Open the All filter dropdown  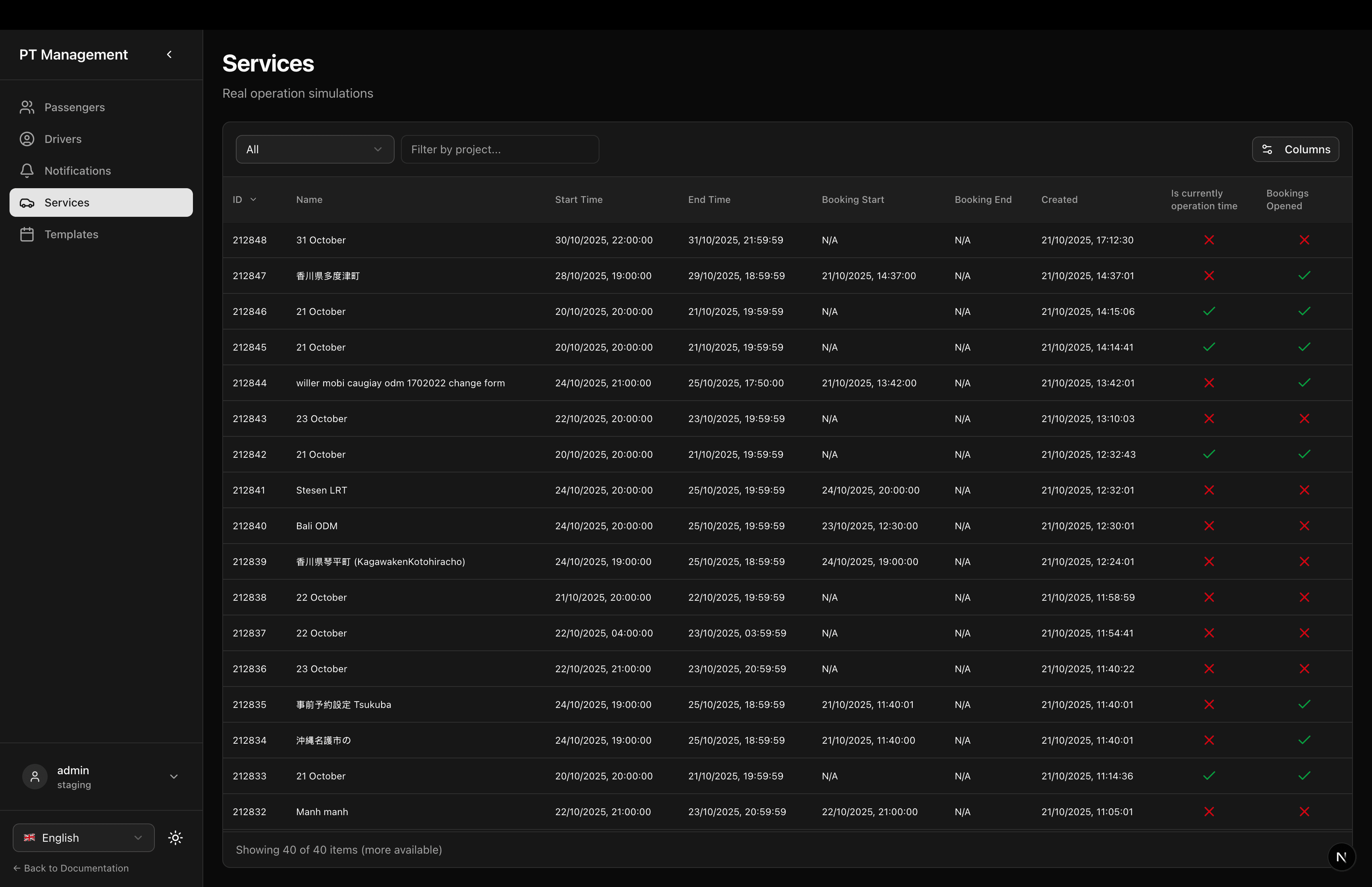click(314, 148)
